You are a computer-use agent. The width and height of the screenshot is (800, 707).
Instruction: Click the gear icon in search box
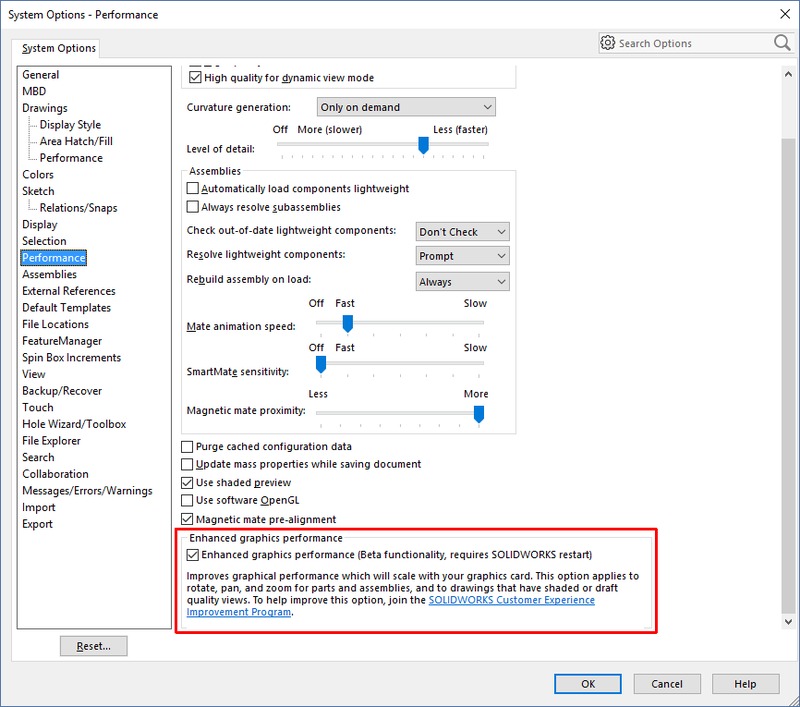coord(607,43)
